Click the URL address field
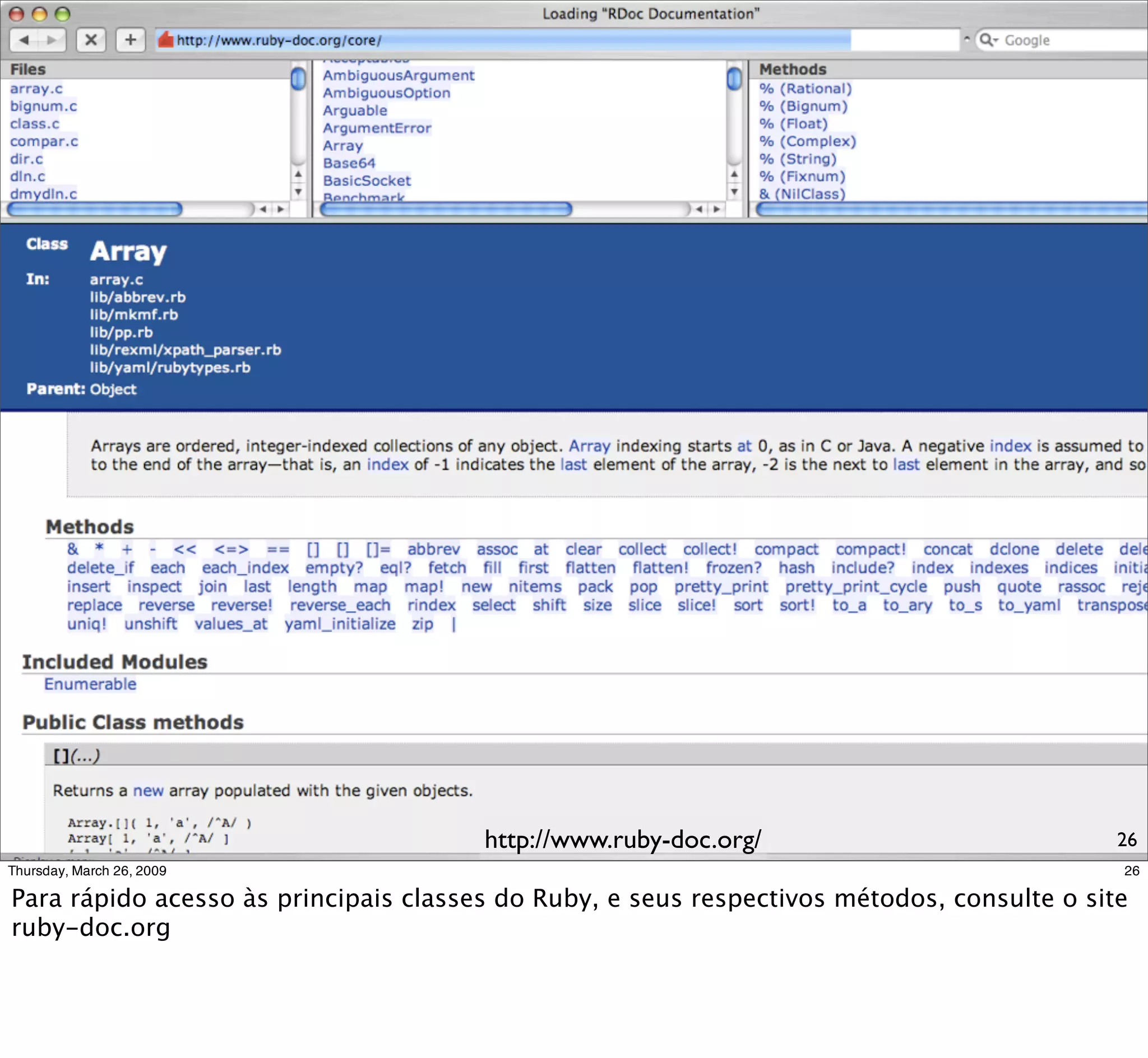The height and width of the screenshot is (1058, 1148). coord(558,40)
